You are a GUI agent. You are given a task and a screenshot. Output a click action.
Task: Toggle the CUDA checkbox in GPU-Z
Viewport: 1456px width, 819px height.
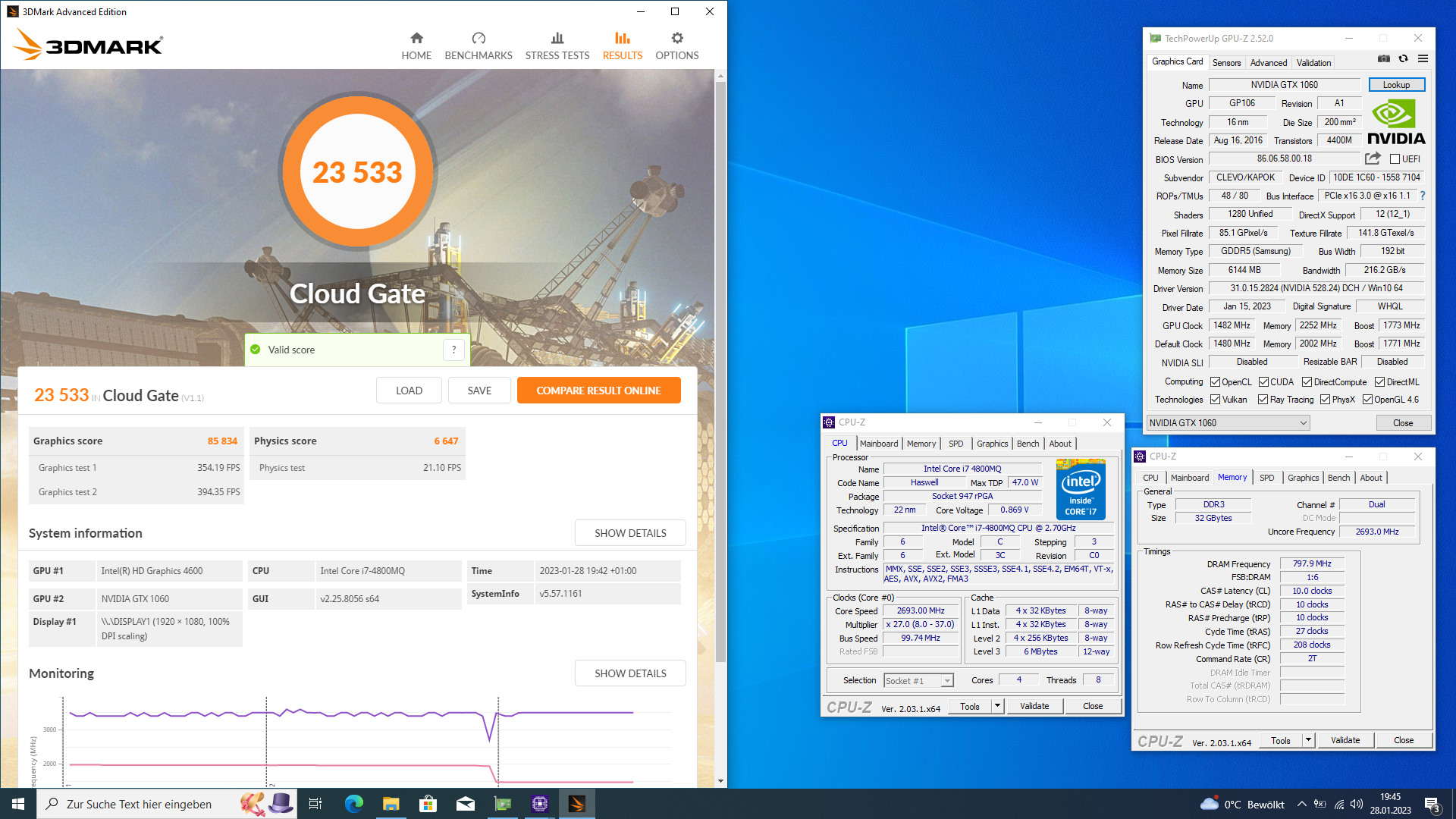(x=1263, y=382)
